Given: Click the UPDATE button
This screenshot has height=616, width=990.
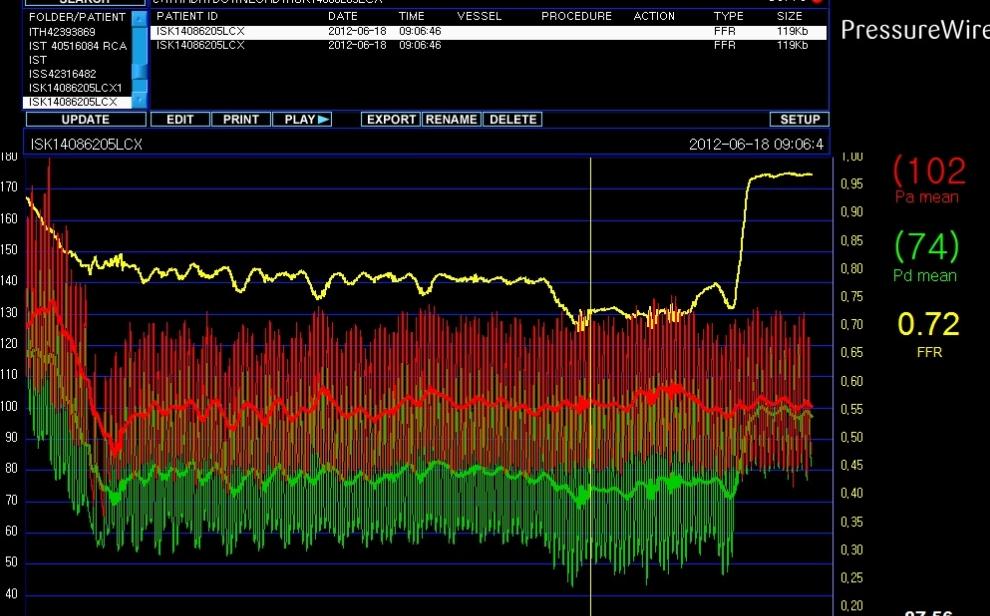Looking at the screenshot, I should 86,119.
